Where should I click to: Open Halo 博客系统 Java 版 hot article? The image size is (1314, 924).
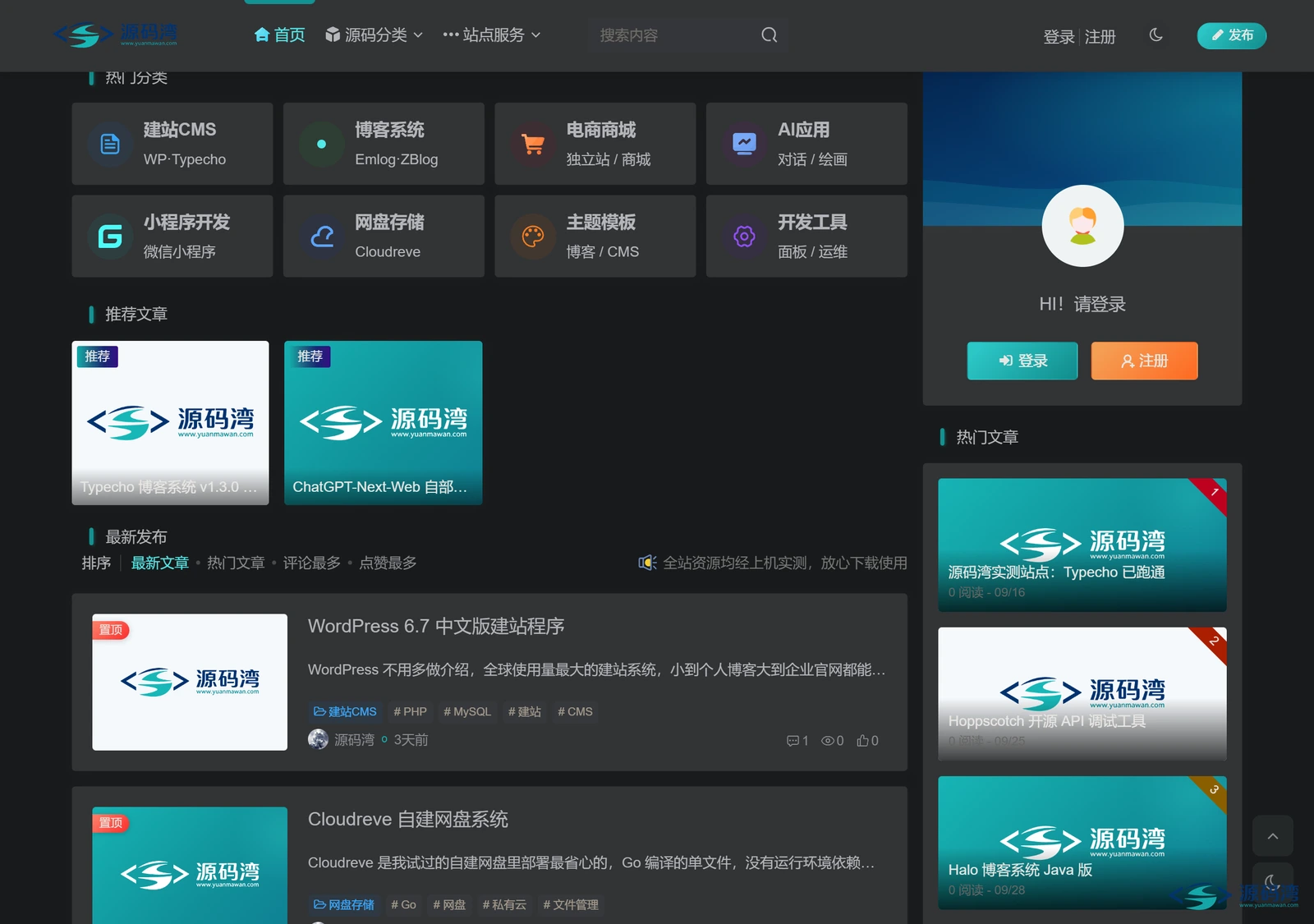click(1082, 843)
